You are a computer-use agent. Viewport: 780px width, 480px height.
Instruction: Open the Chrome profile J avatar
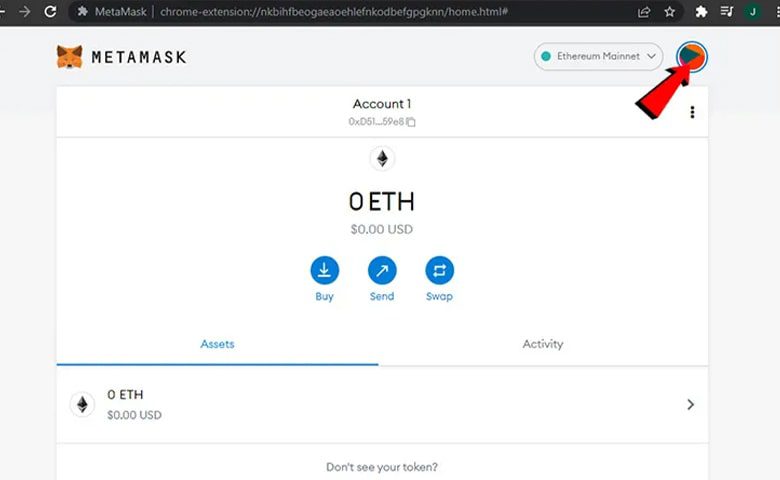(753, 12)
